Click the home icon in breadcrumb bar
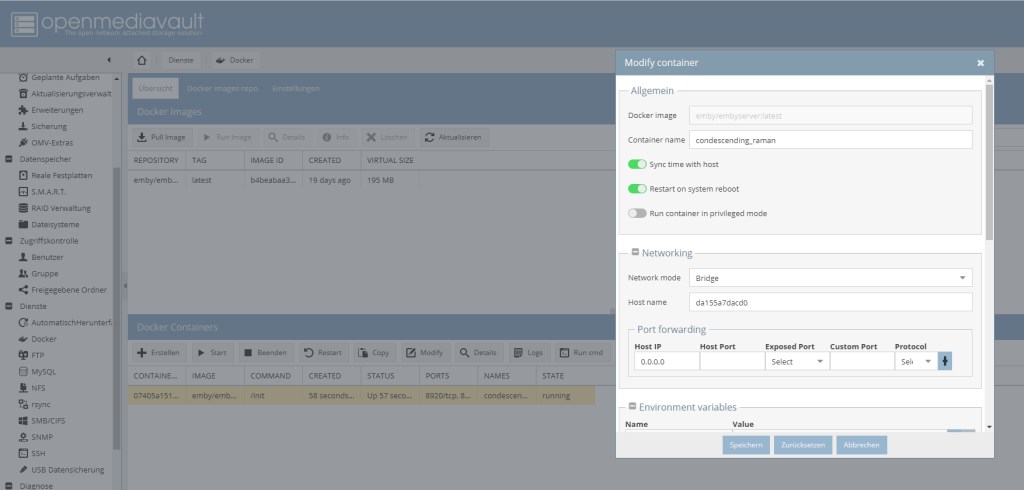 142,60
